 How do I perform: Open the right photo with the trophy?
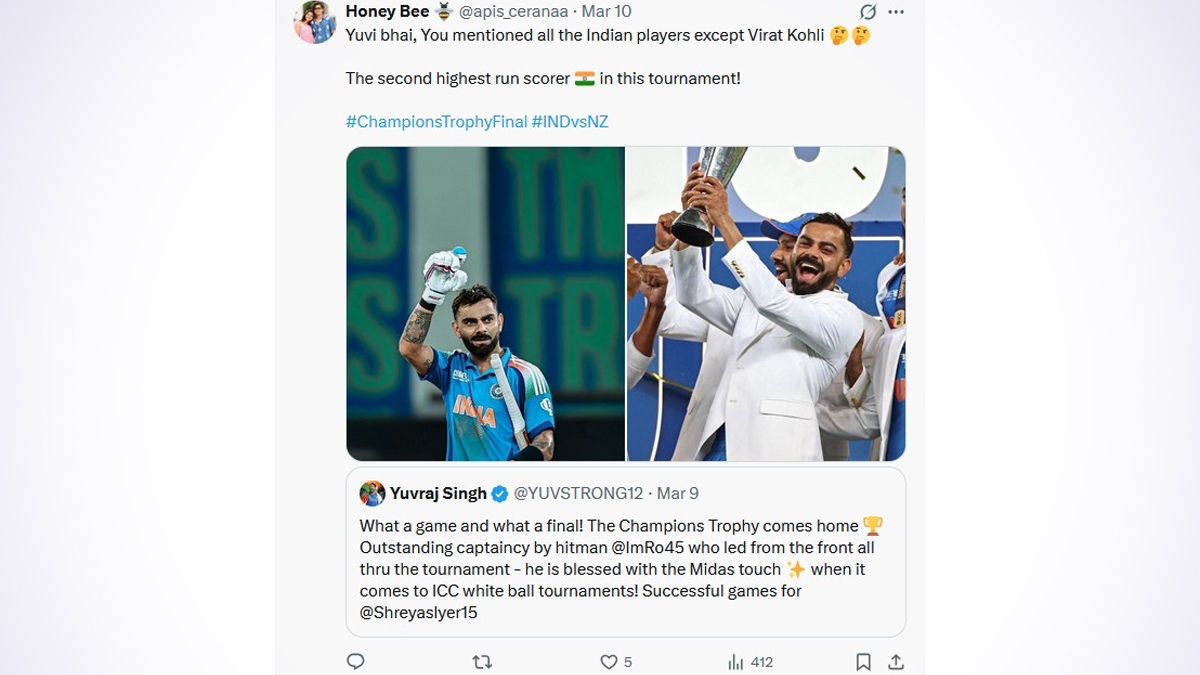tap(766, 304)
